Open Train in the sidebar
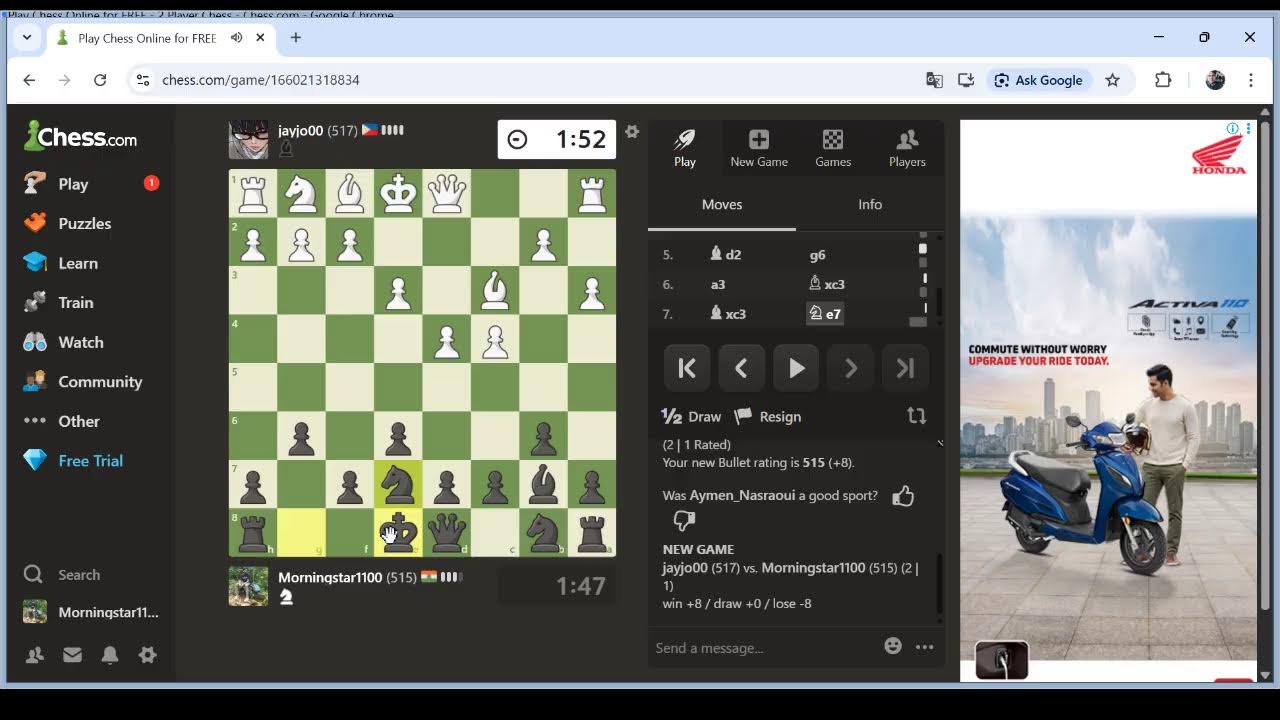 point(75,302)
